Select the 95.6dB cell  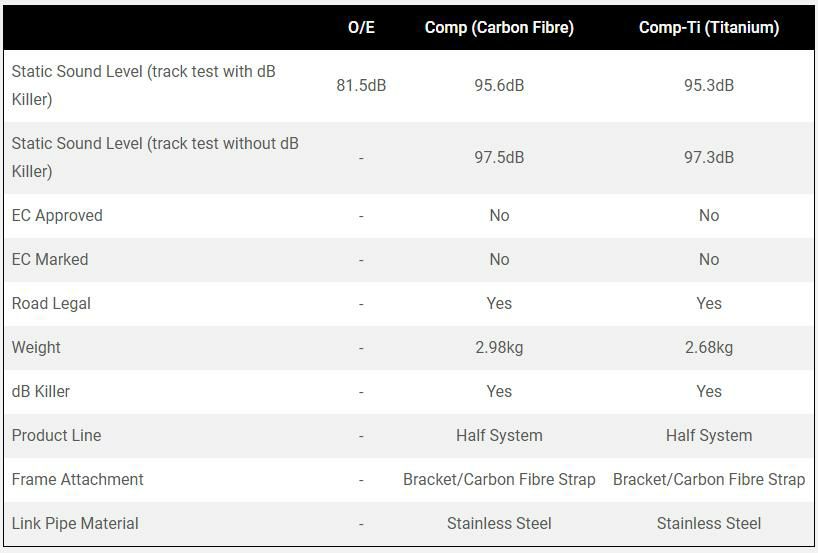click(499, 86)
